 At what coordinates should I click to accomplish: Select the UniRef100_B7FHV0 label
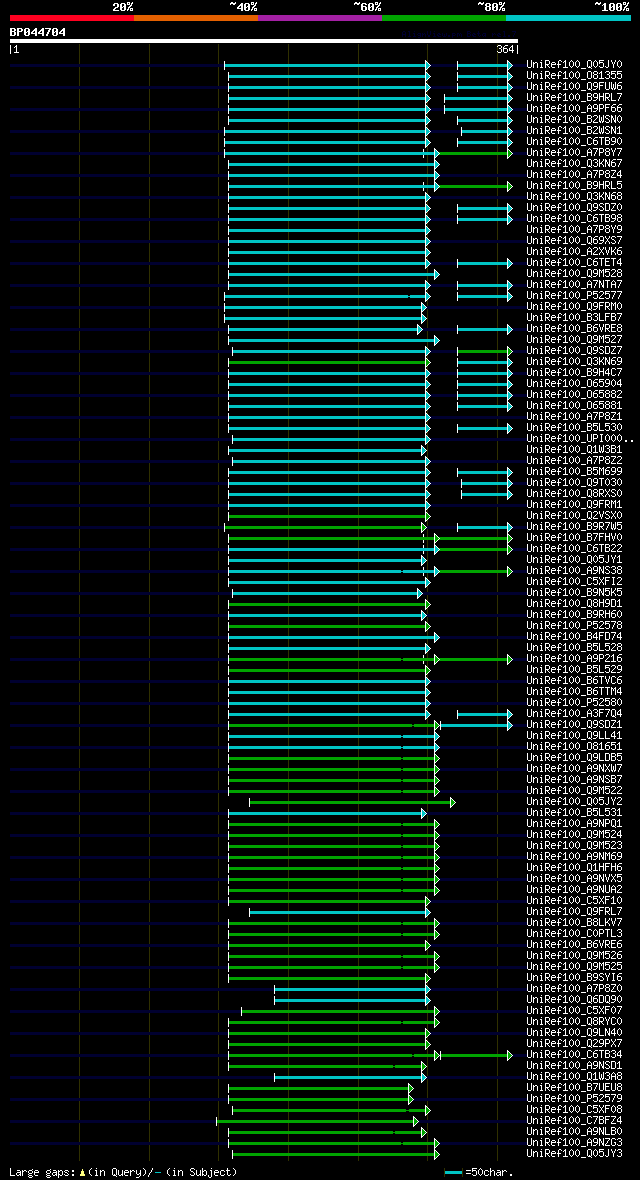(574, 537)
